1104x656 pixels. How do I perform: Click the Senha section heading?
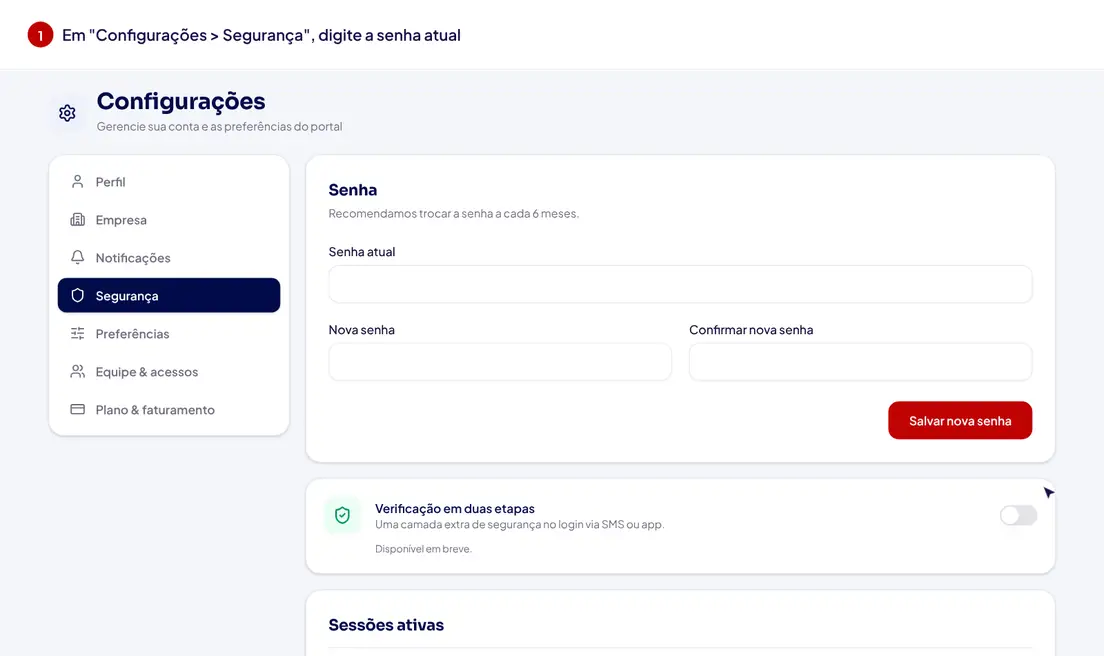(x=353, y=190)
